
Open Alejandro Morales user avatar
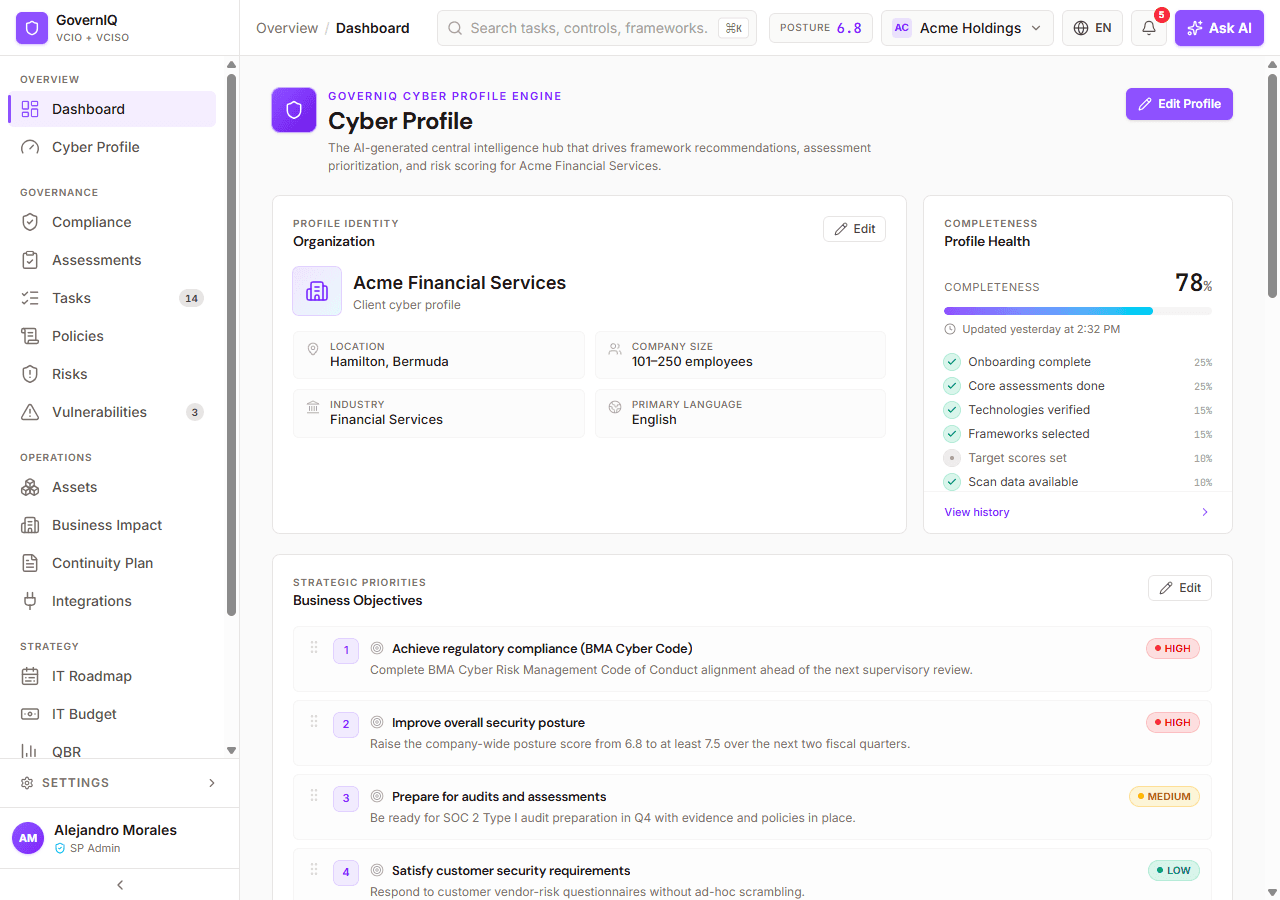[28, 838]
